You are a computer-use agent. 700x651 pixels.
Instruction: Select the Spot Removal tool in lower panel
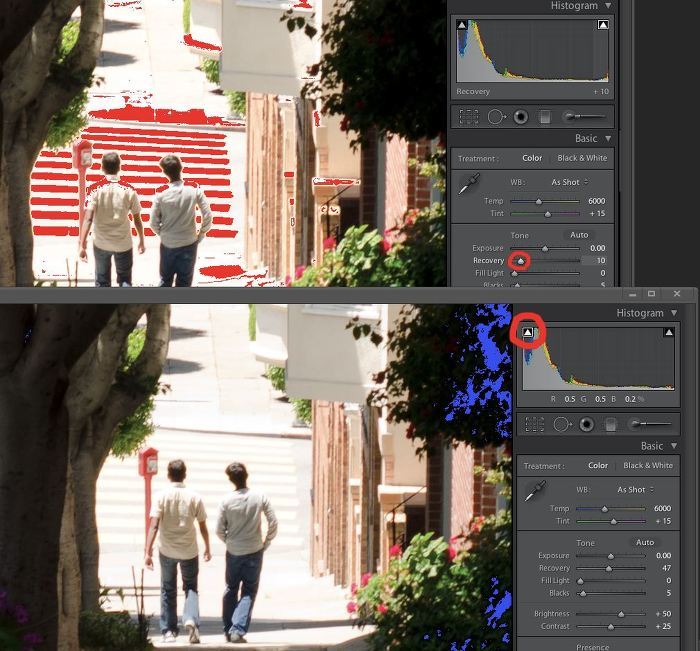562,424
